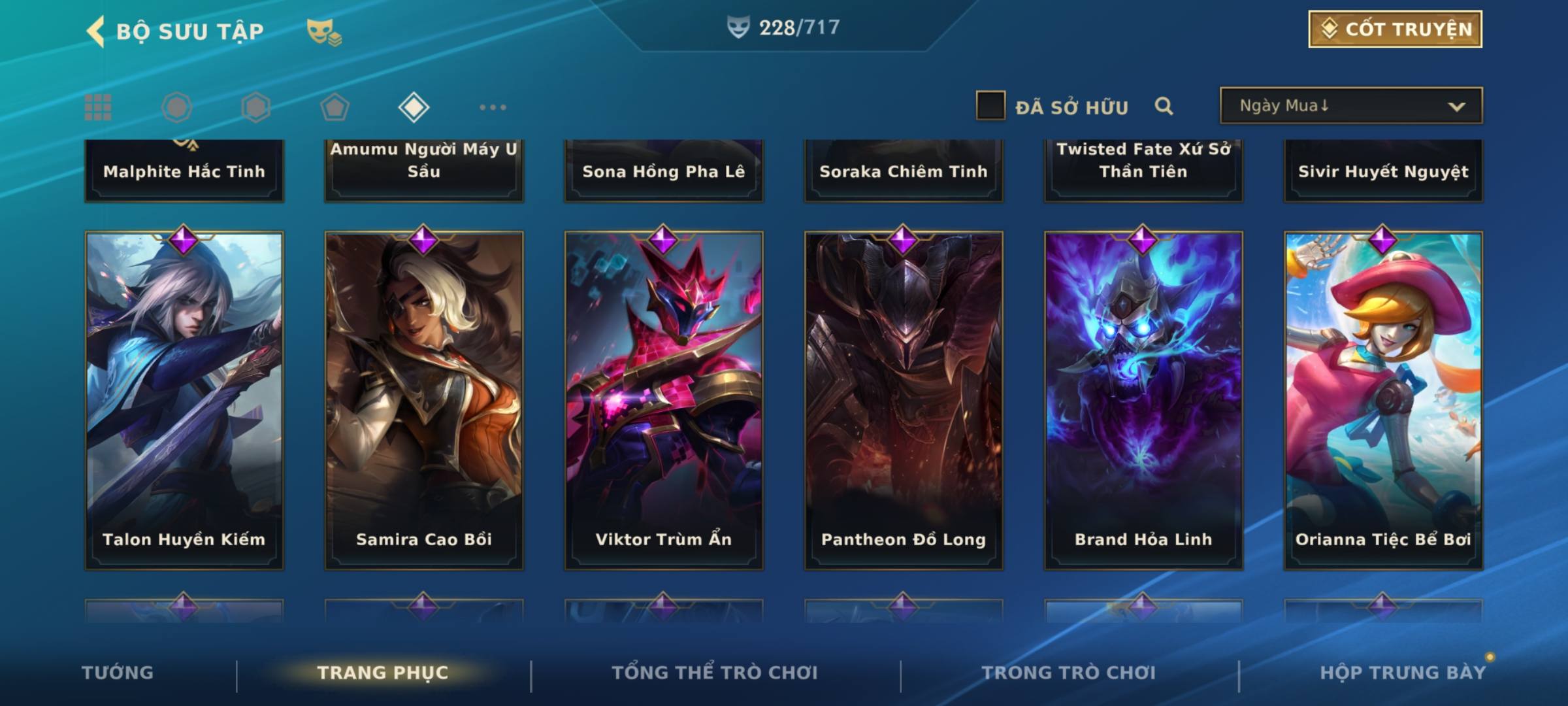This screenshot has width=1568, height=706.
Task: Select the second hexagon rarity filter
Action: pos(256,107)
